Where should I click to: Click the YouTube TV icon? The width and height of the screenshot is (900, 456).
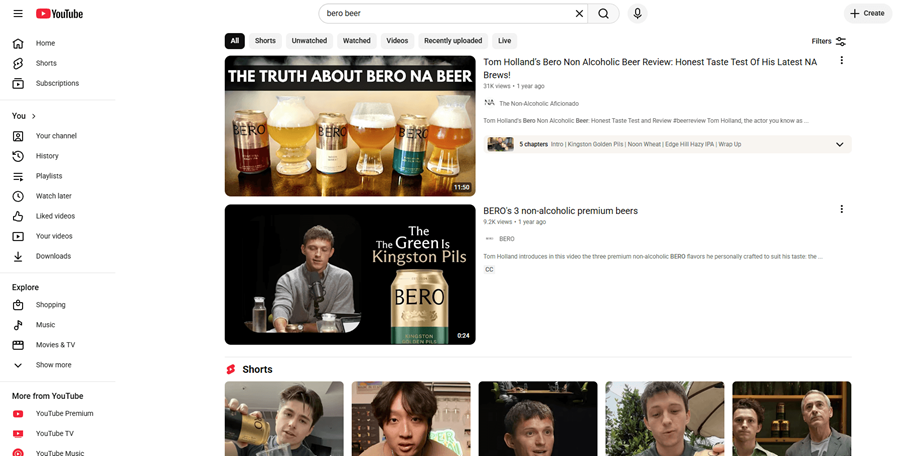[x=18, y=434]
